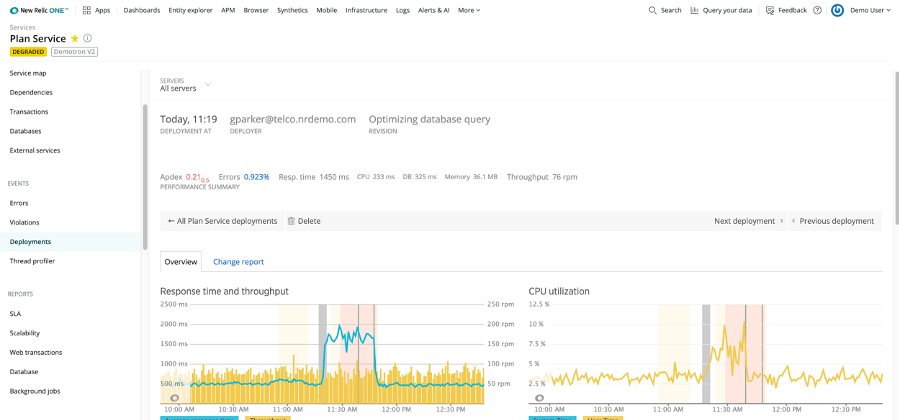
Task: Go to APM in the top navigation
Action: pyautogui.click(x=228, y=10)
